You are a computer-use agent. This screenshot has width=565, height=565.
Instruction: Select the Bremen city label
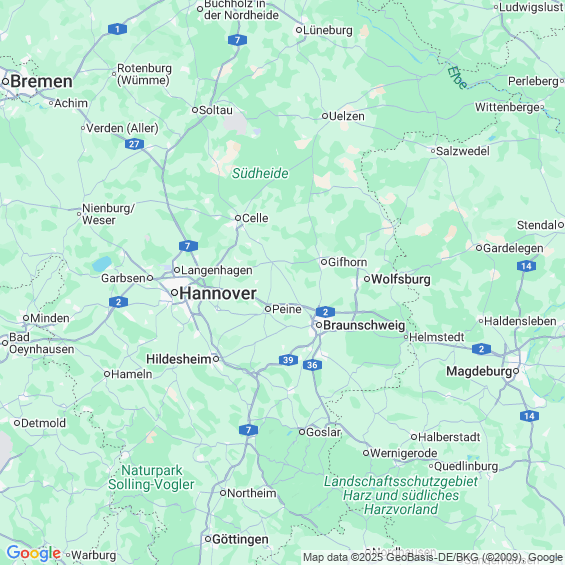[x=41, y=81]
